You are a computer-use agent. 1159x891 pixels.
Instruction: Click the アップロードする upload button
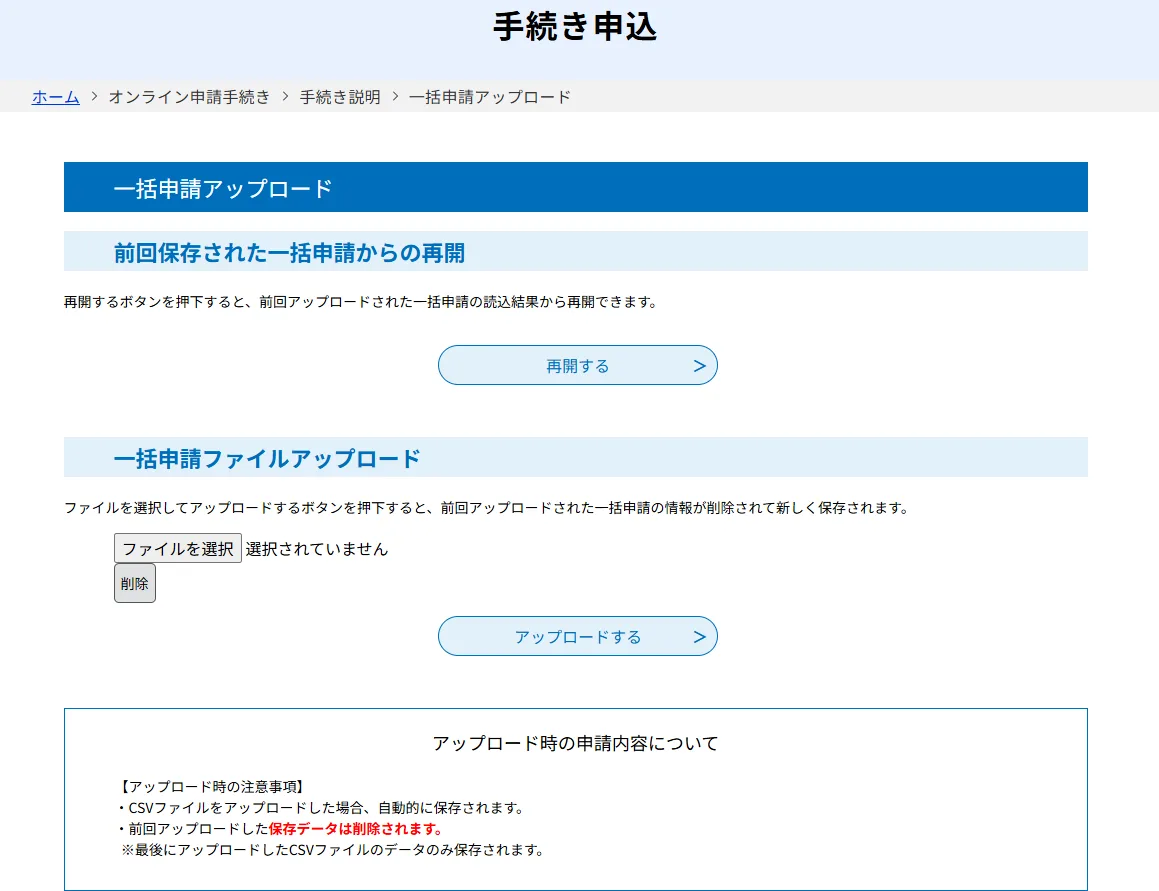[577, 635]
